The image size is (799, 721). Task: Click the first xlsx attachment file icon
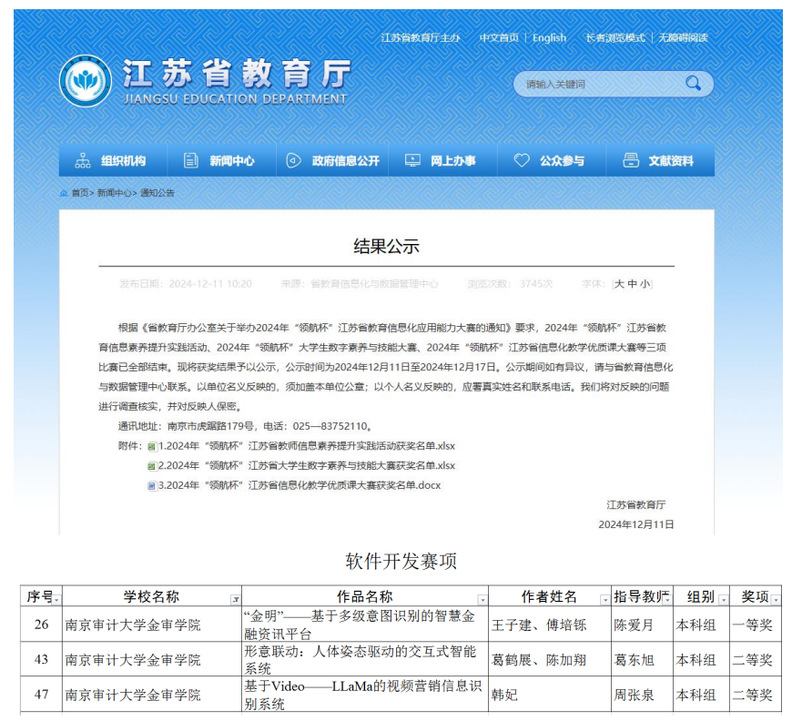coord(152,447)
